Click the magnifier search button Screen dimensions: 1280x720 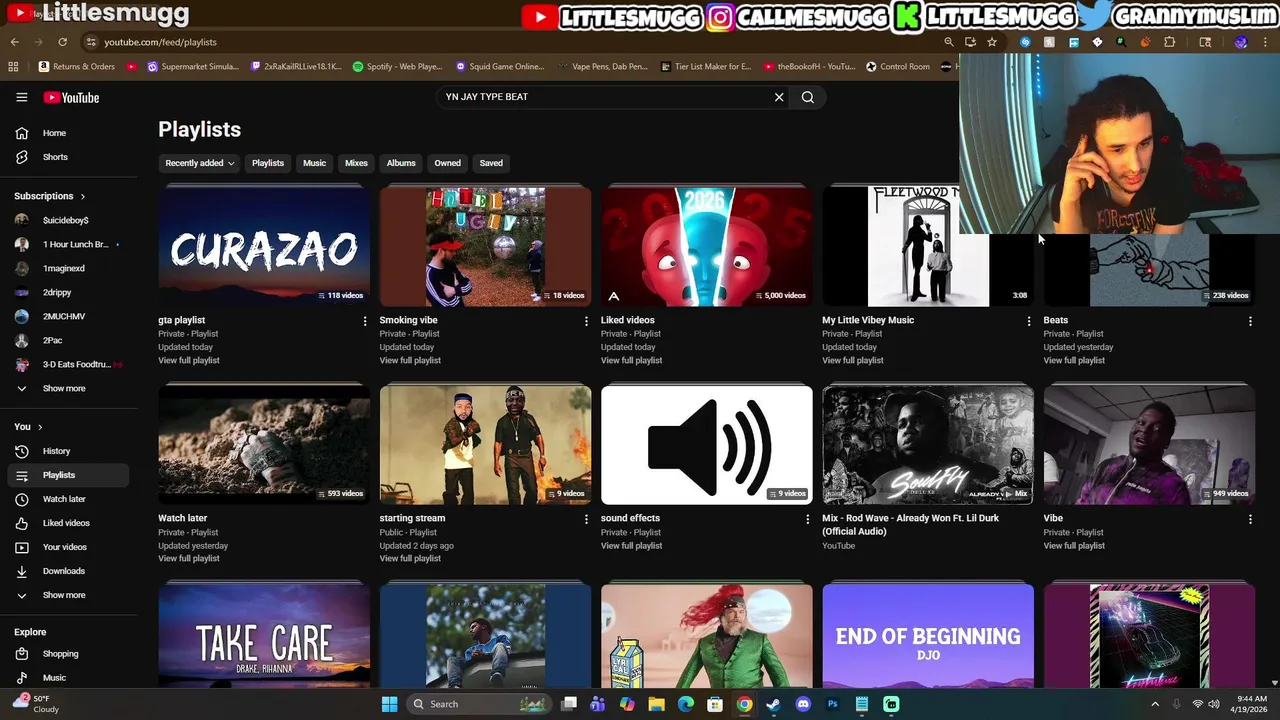[808, 97]
